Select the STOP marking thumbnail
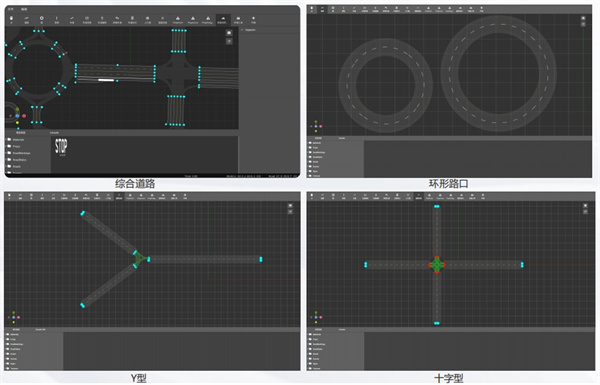The image size is (600, 385). click(61, 147)
